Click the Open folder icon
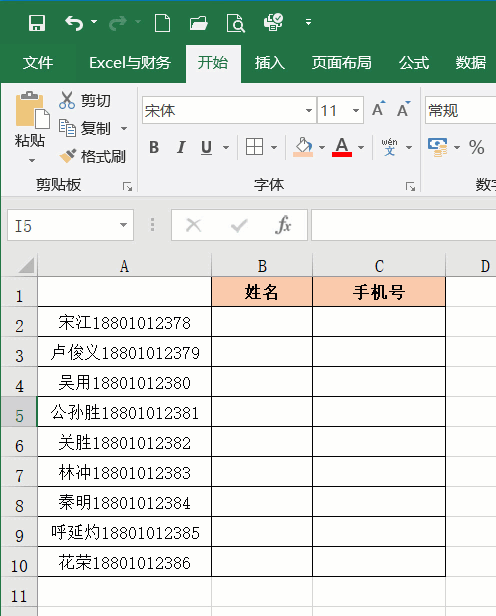Image resolution: width=496 pixels, height=616 pixels. point(198,23)
